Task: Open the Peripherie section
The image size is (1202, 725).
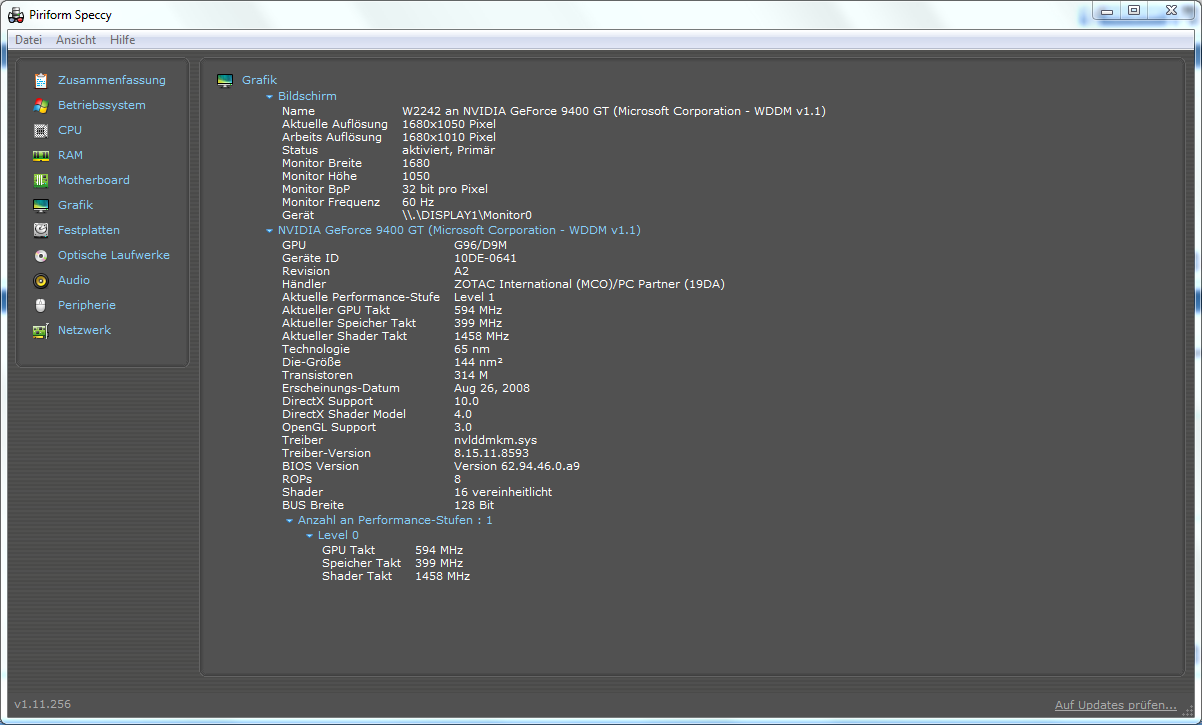Action: click(x=87, y=305)
